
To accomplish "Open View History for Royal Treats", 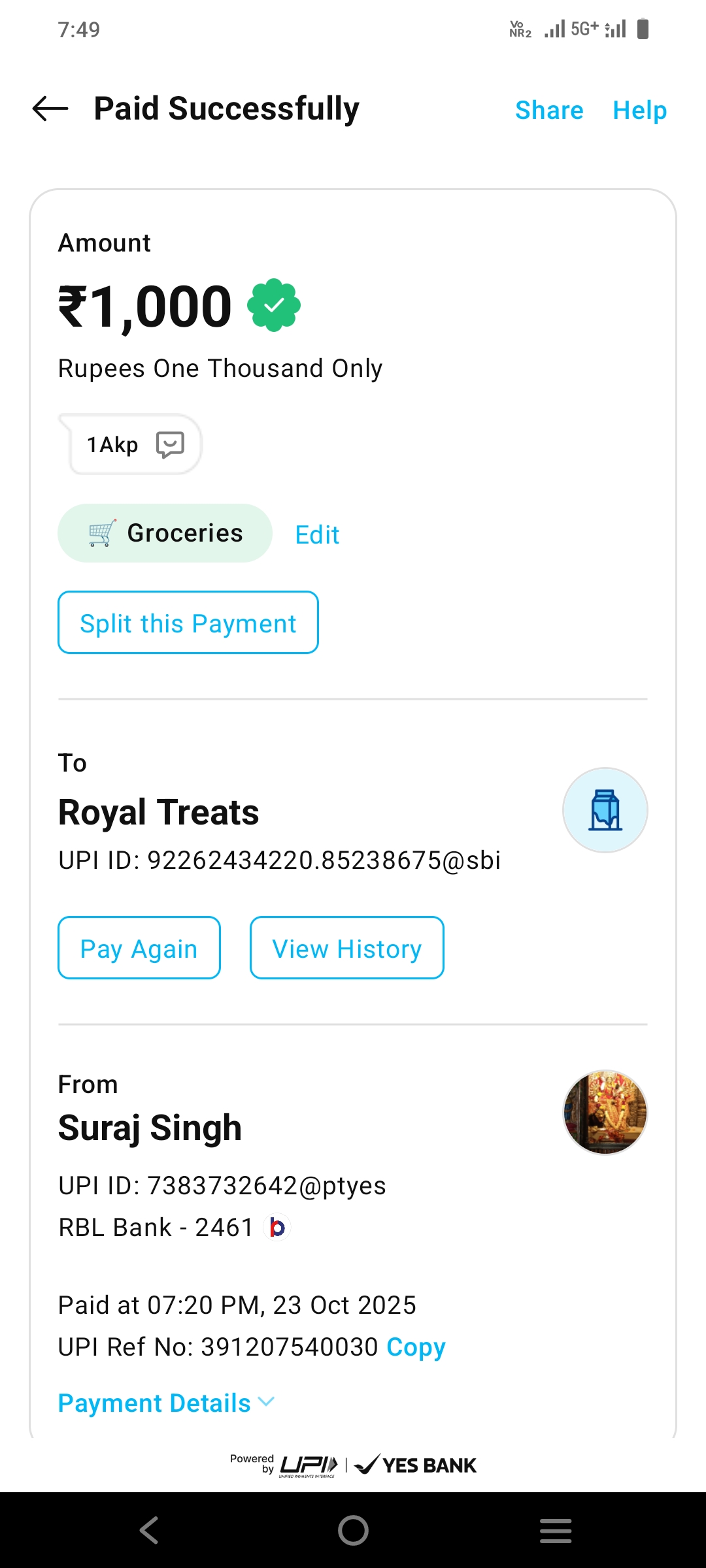I will click(x=346, y=948).
